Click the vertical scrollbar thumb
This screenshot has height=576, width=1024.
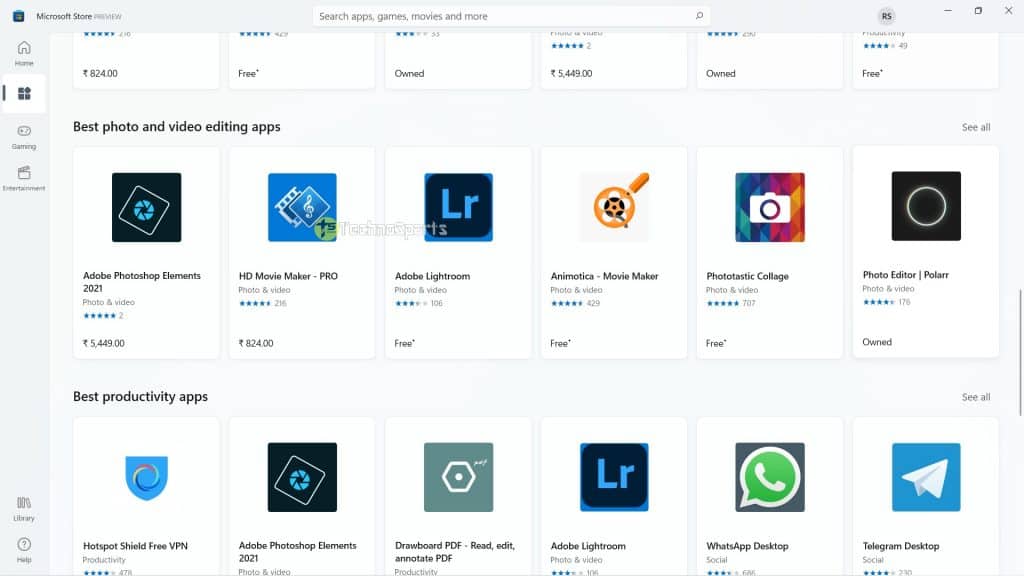point(1020,353)
